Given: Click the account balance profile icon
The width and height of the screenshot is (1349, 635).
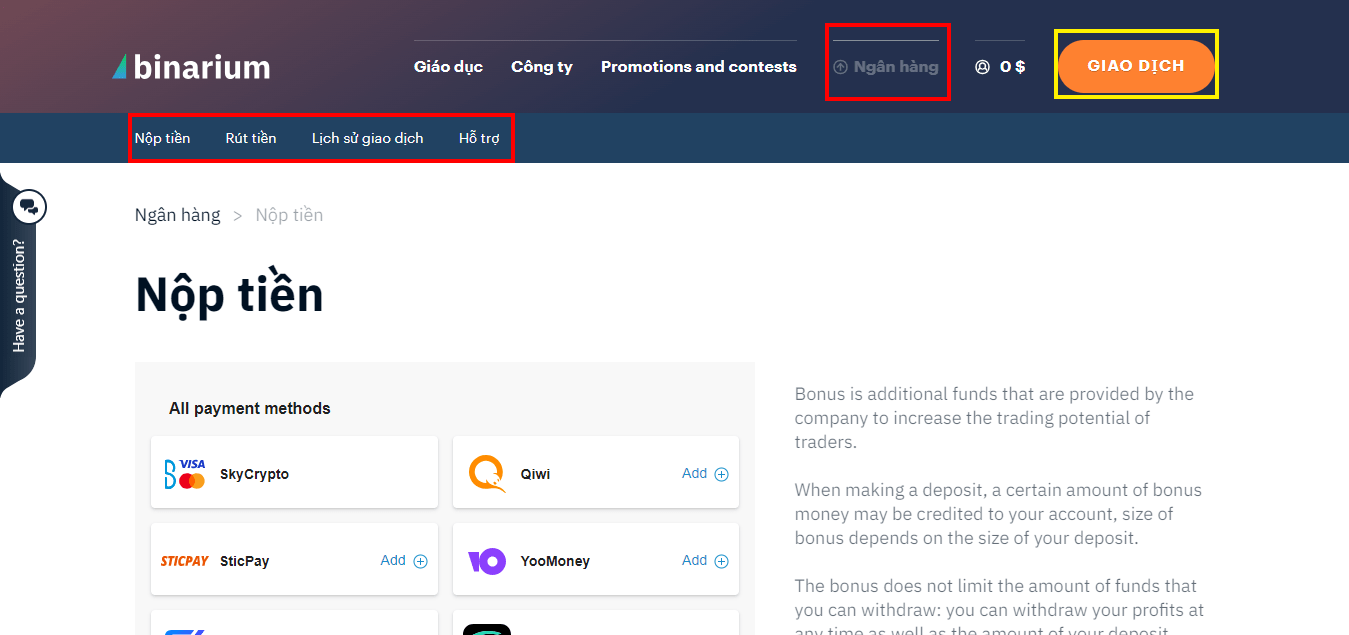Looking at the screenshot, I should 982,67.
